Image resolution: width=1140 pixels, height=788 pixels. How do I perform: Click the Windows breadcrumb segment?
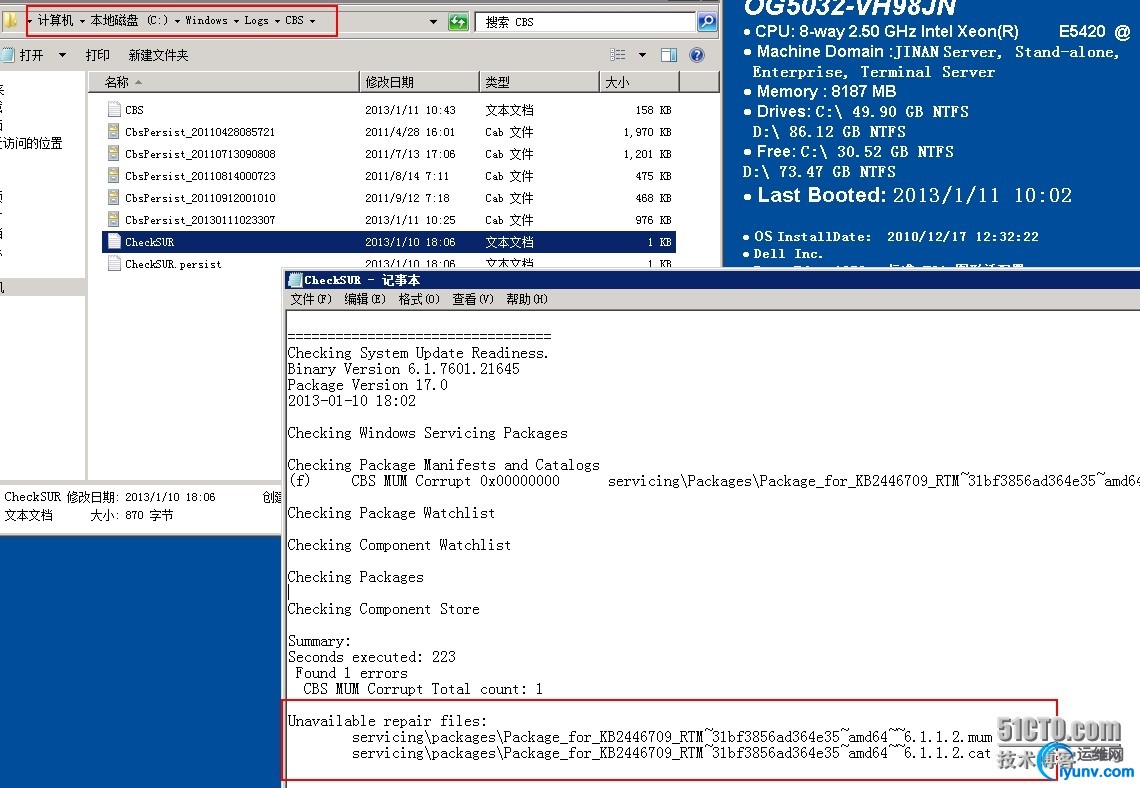point(206,20)
